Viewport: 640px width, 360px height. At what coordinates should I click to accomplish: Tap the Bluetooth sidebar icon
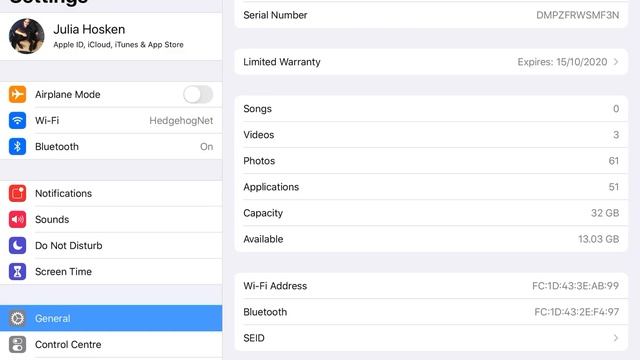[x=17, y=147]
